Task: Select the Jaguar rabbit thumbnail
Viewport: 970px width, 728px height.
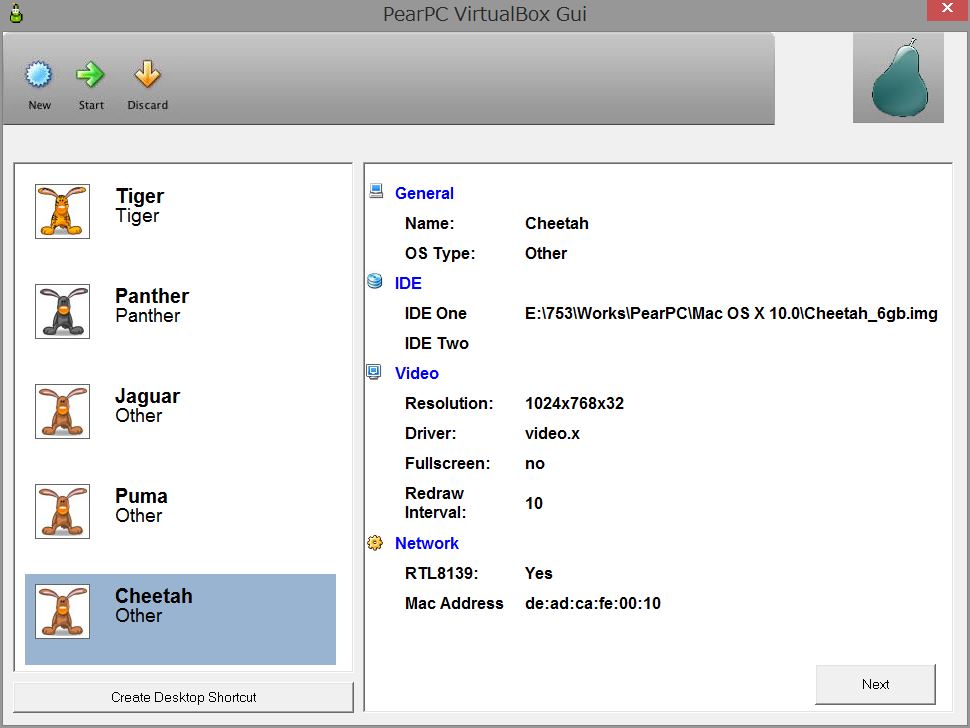Action: click(x=62, y=411)
